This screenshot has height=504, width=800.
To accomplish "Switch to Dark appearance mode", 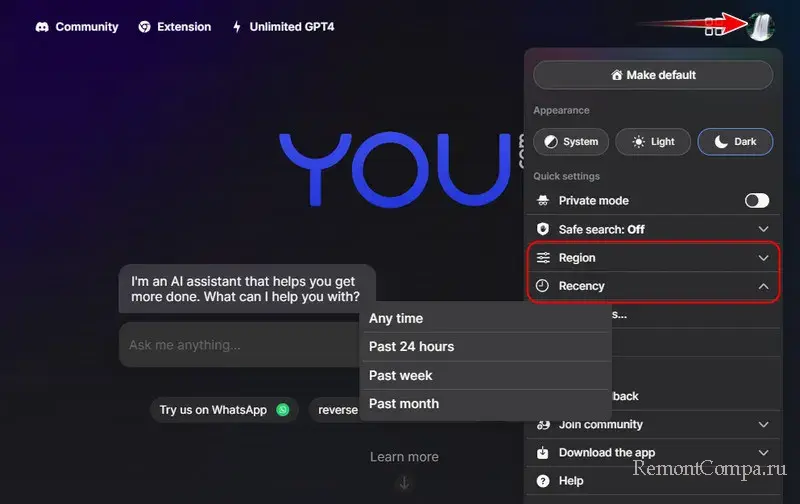I will [x=735, y=142].
